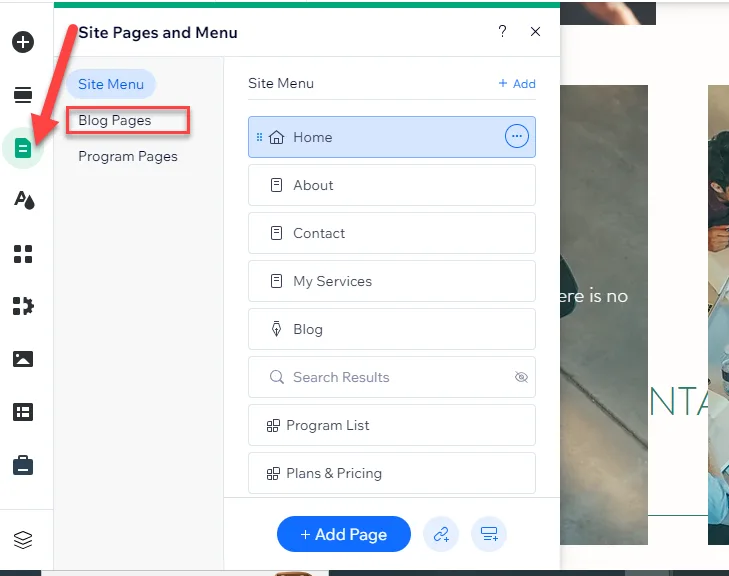The height and width of the screenshot is (576, 729).
Task: Click the Home house icon
Action: (x=276, y=137)
